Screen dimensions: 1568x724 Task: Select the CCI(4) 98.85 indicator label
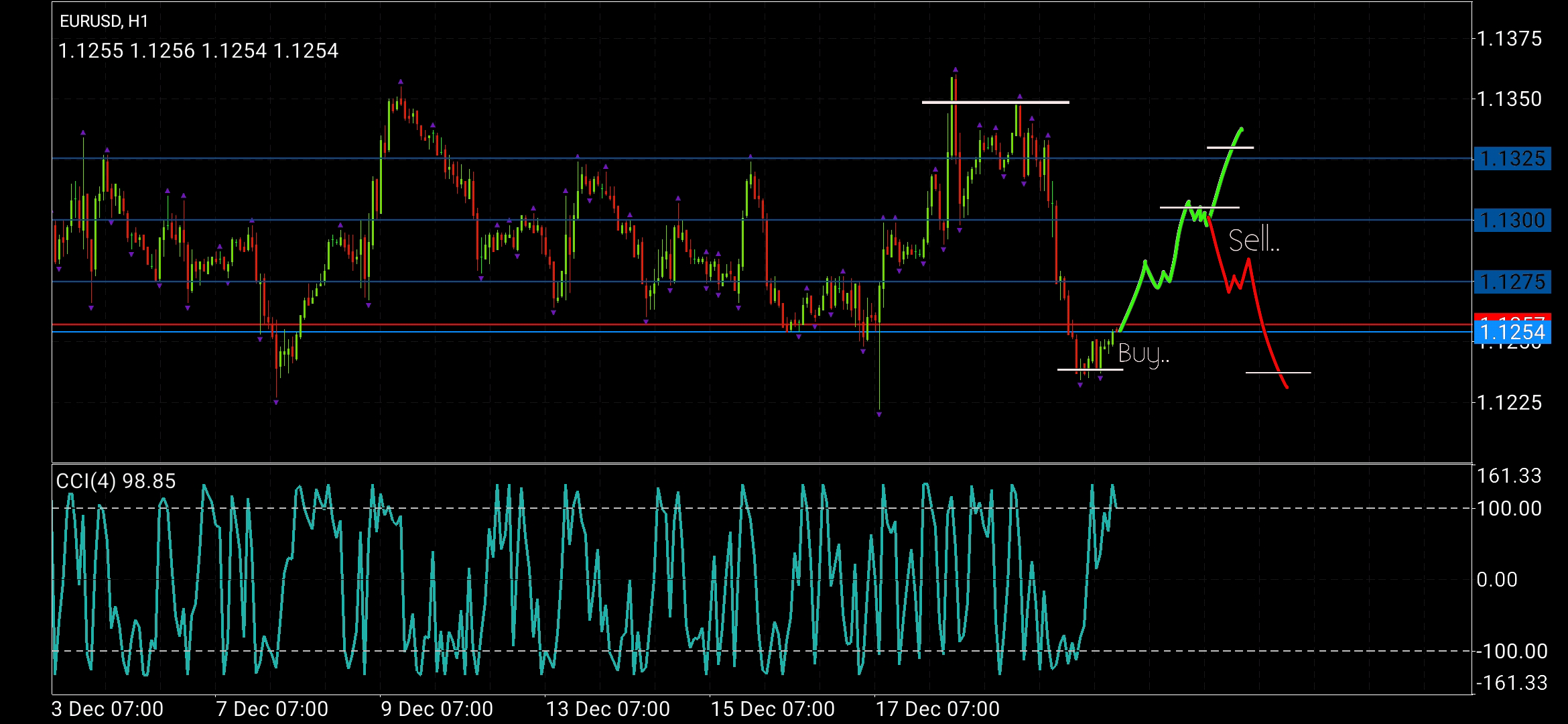pos(116,481)
